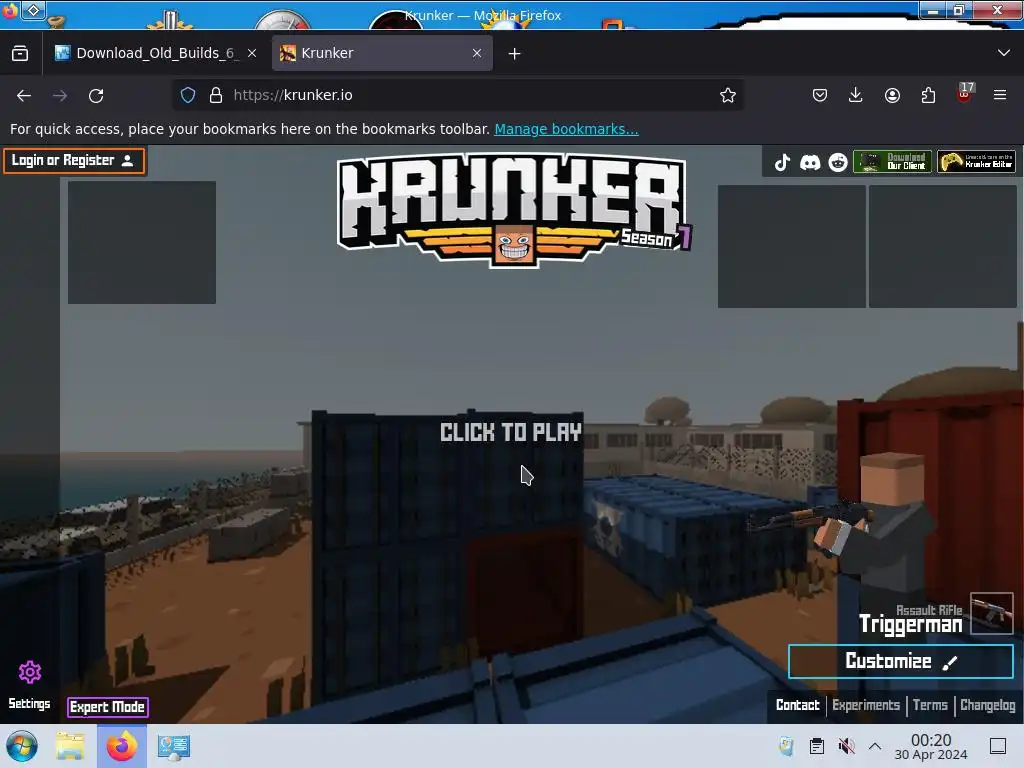Image resolution: width=1024 pixels, height=768 pixels.
Task: Switch to Download_Old_Builds tab
Action: click(156, 53)
